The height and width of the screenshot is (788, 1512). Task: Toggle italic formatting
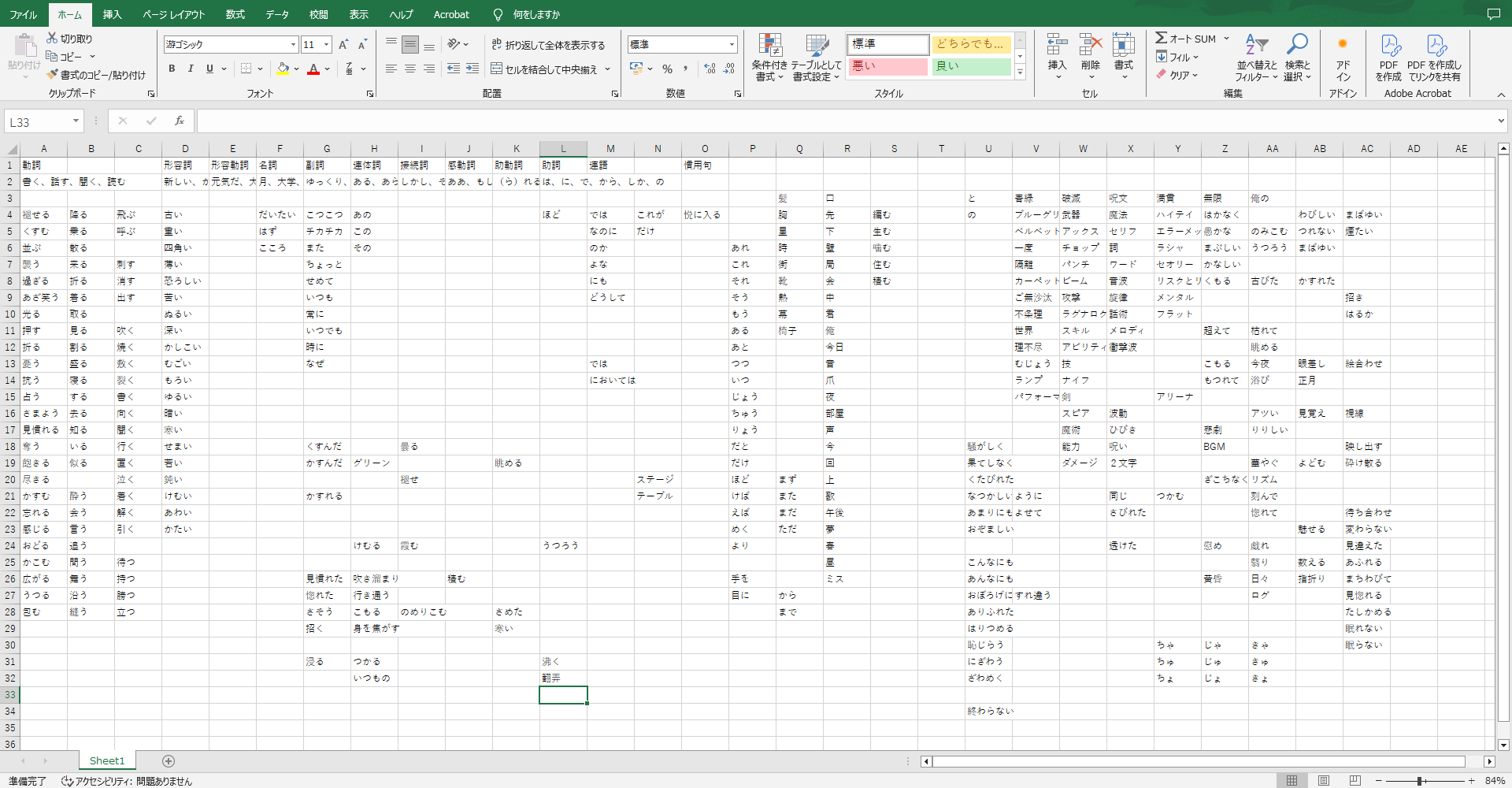click(191, 69)
